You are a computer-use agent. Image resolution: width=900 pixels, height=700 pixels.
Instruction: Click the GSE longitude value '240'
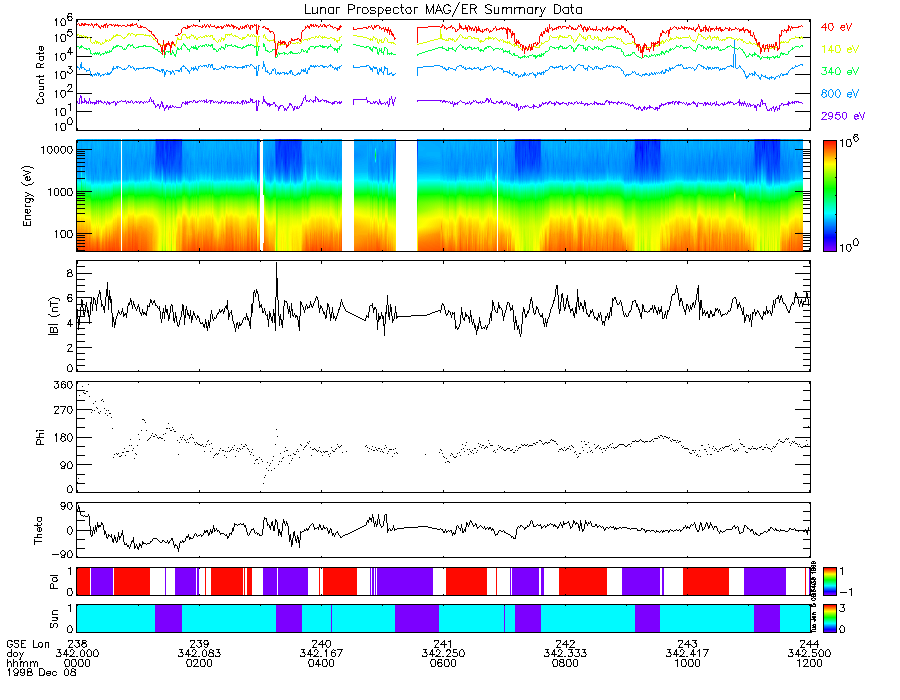click(321, 644)
